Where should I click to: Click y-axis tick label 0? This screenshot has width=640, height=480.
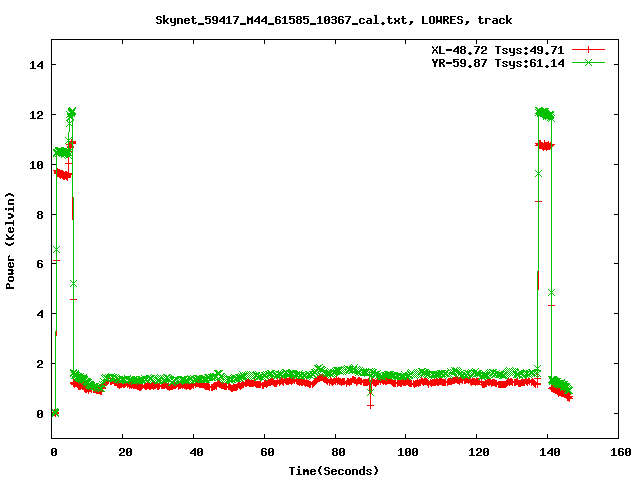pos(40,414)
